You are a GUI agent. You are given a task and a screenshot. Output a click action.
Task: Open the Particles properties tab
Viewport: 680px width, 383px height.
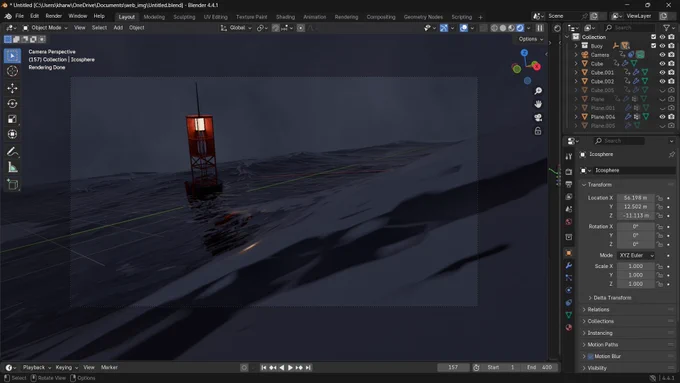coord(569,278)
